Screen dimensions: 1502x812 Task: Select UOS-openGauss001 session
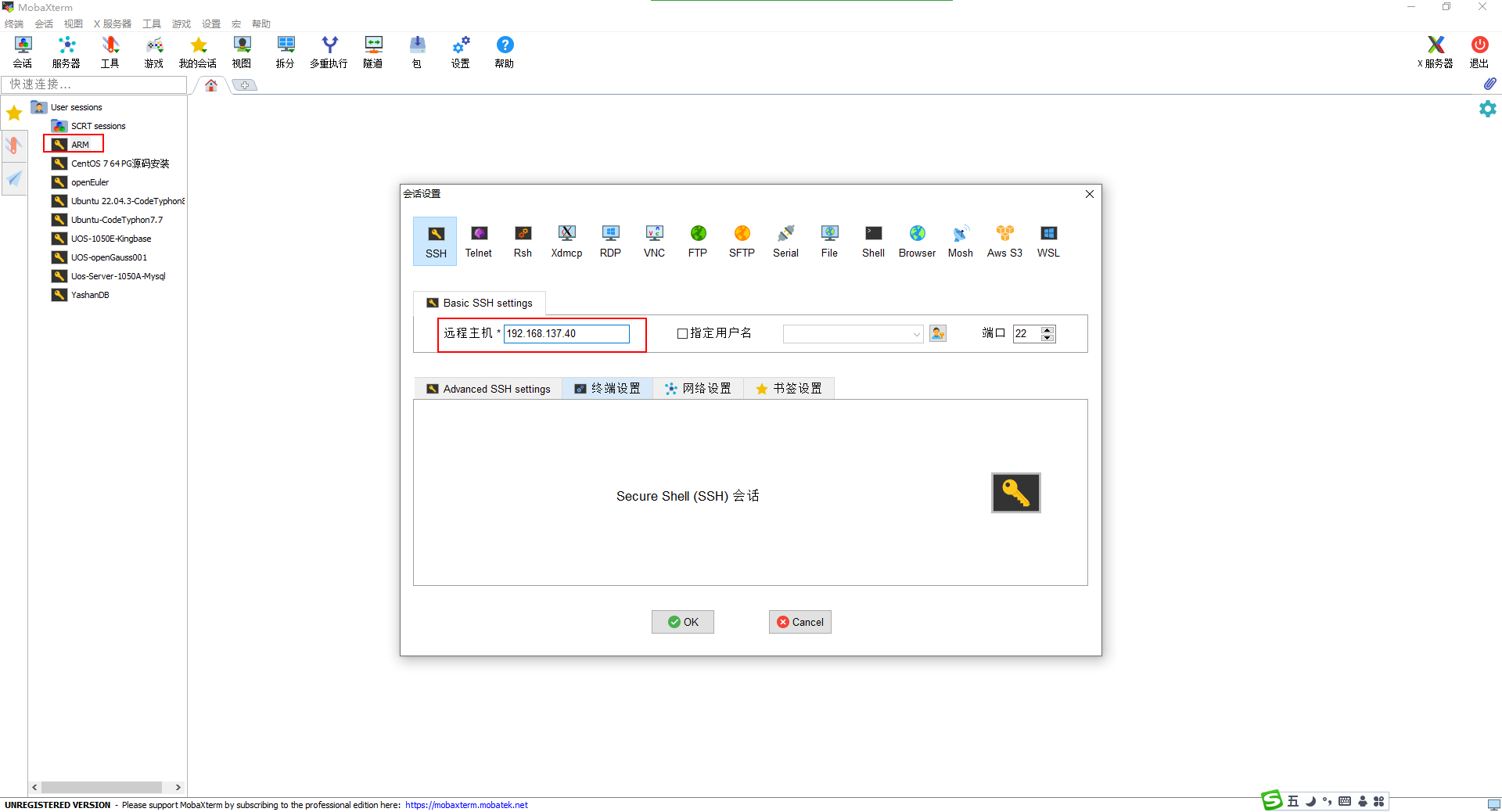coord(99,257)
